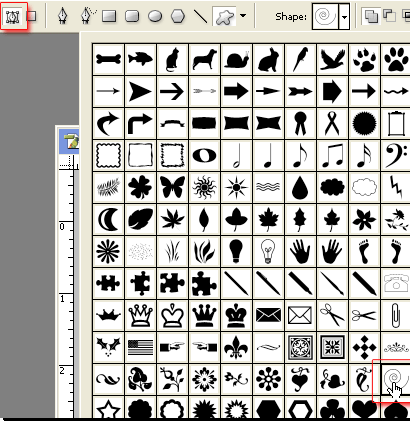
Task: Choose Subtract from shape area icon
Action: click(x=389, y=16)
